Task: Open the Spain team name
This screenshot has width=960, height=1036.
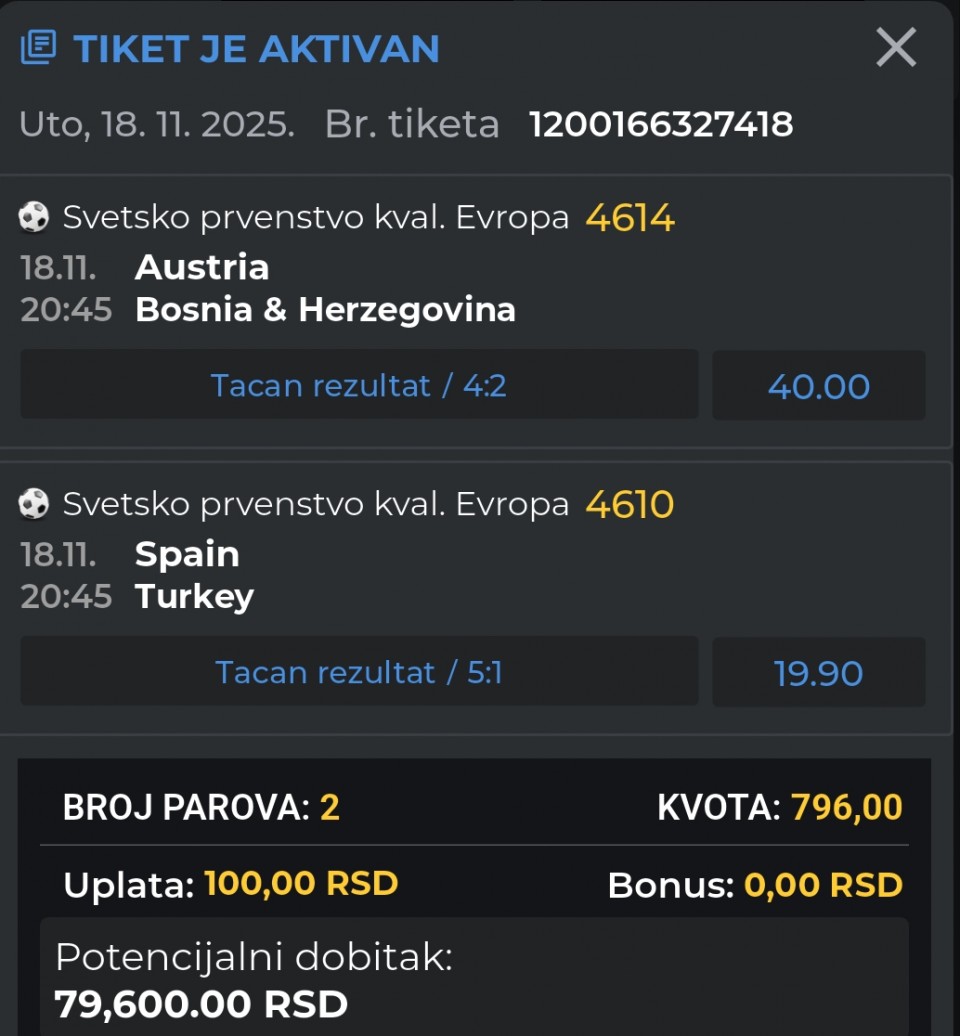Action: coord(187,554)
